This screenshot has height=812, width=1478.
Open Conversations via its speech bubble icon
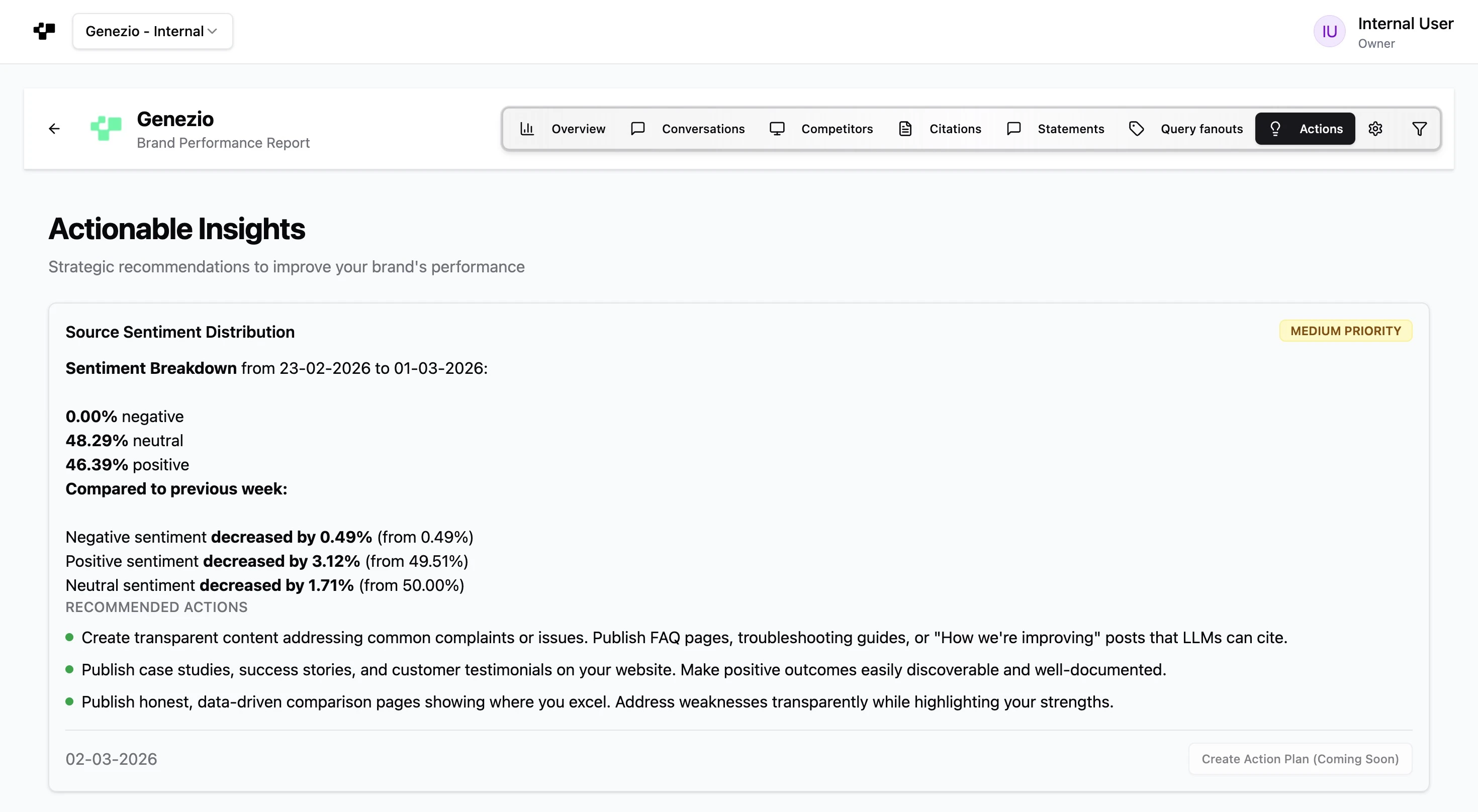[x=637, y=129]
